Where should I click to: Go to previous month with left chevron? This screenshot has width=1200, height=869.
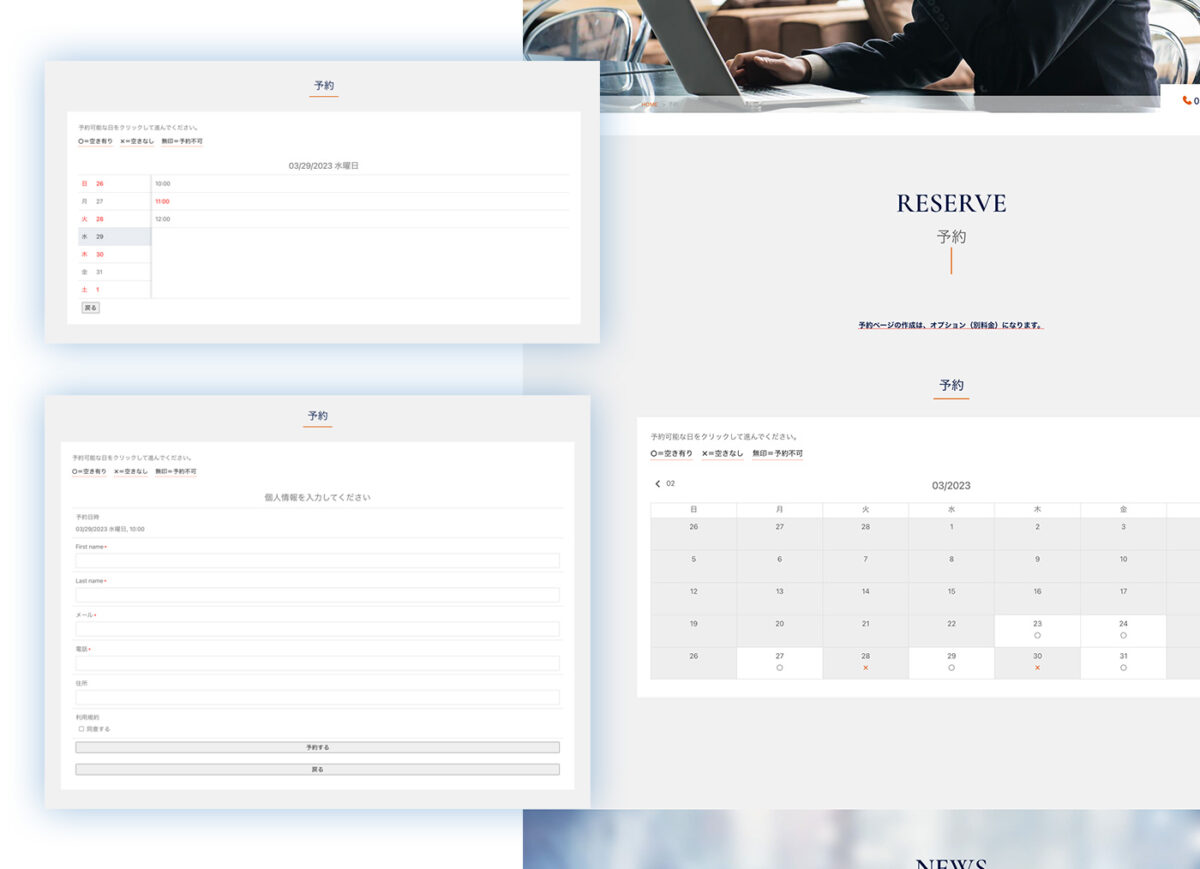pyautogui.click(x=658, y=484)
